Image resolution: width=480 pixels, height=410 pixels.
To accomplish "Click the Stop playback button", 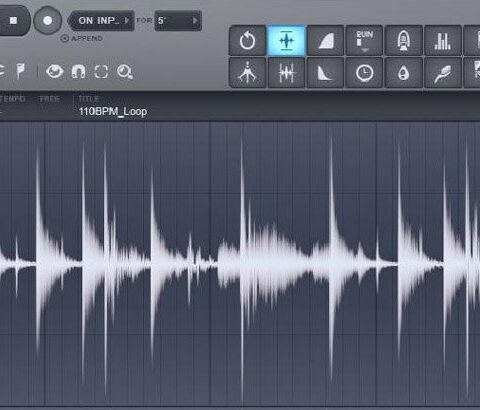I will click(x=13, y=21).
